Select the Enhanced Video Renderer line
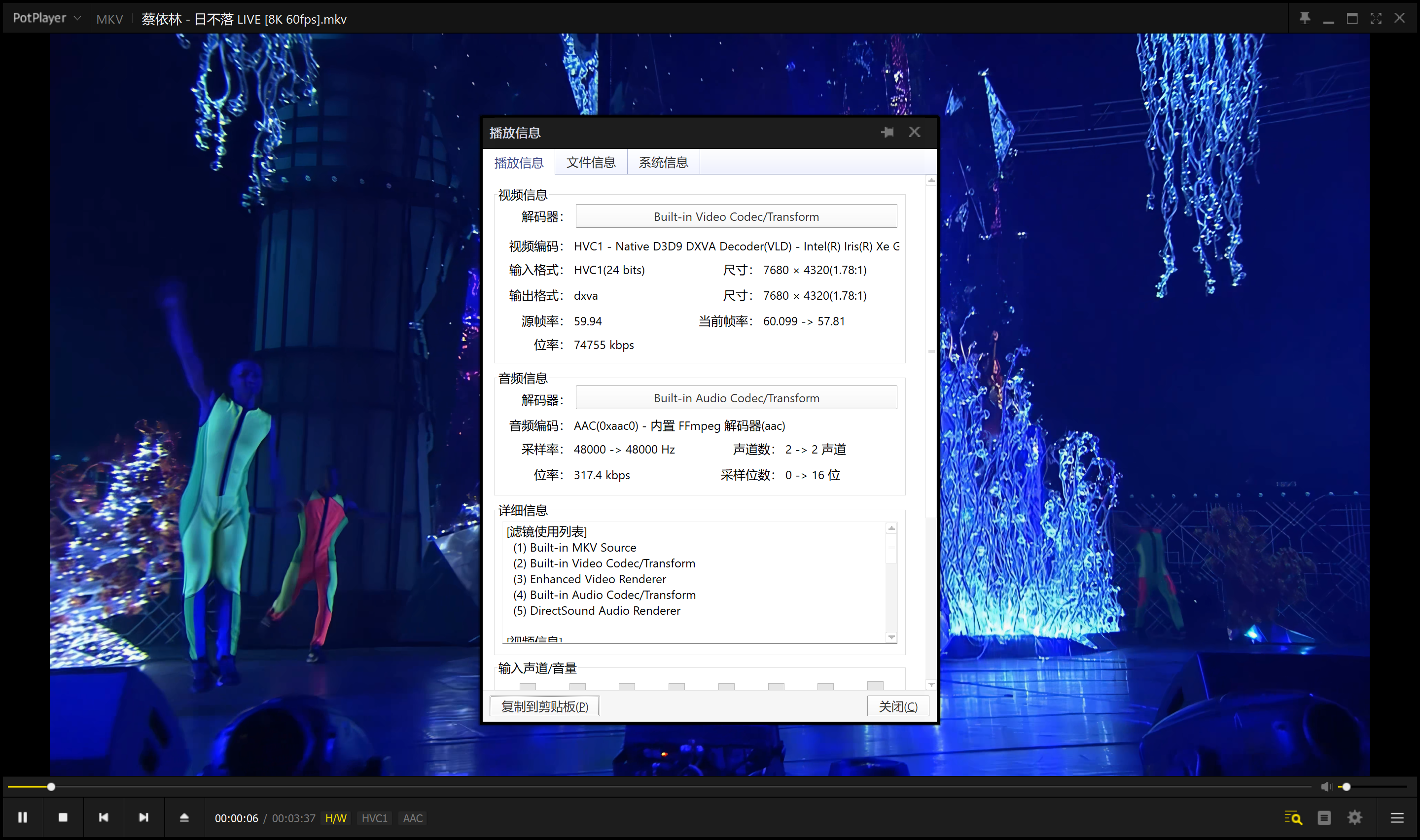 coord(589,579)
